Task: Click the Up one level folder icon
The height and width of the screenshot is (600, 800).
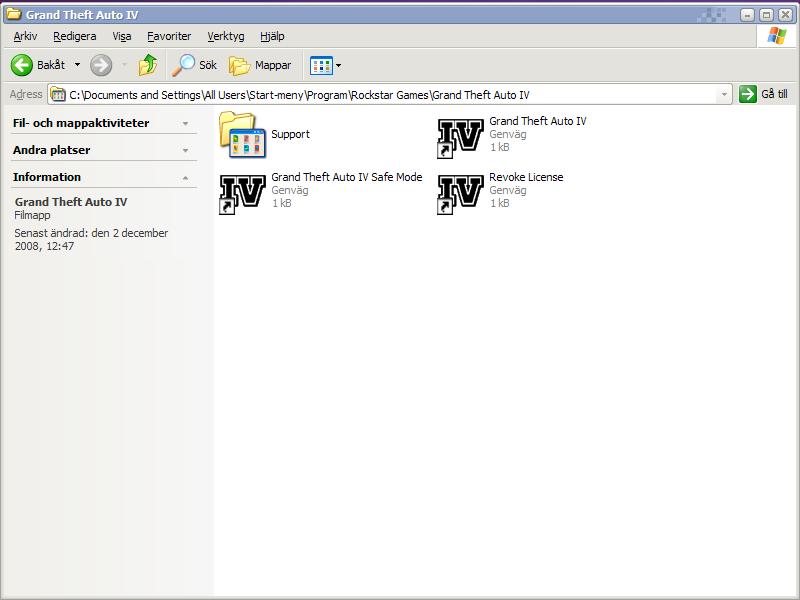Action: [x=148, y=65]
